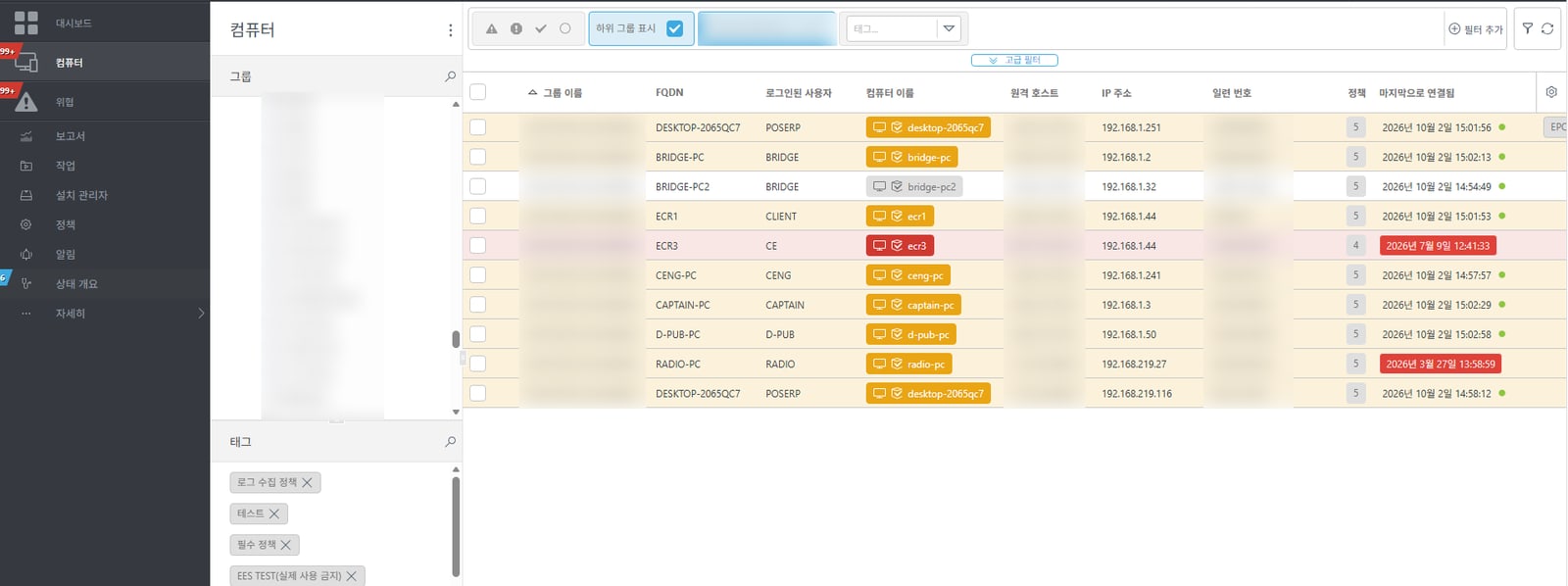Click the group tree scrollbar thumb
Image resolution: width=1568 pixels, height=586 pixels.
456,339
